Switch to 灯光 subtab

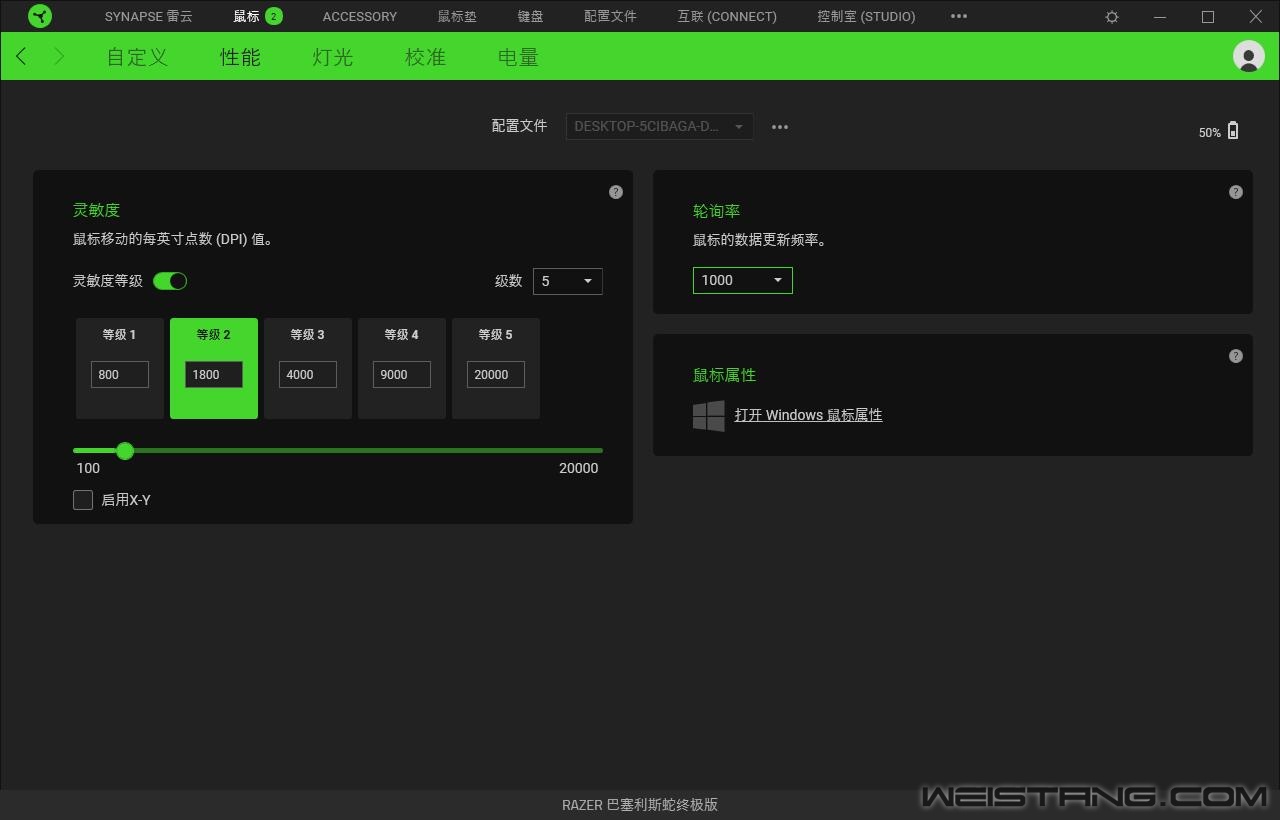click(333, 57)
